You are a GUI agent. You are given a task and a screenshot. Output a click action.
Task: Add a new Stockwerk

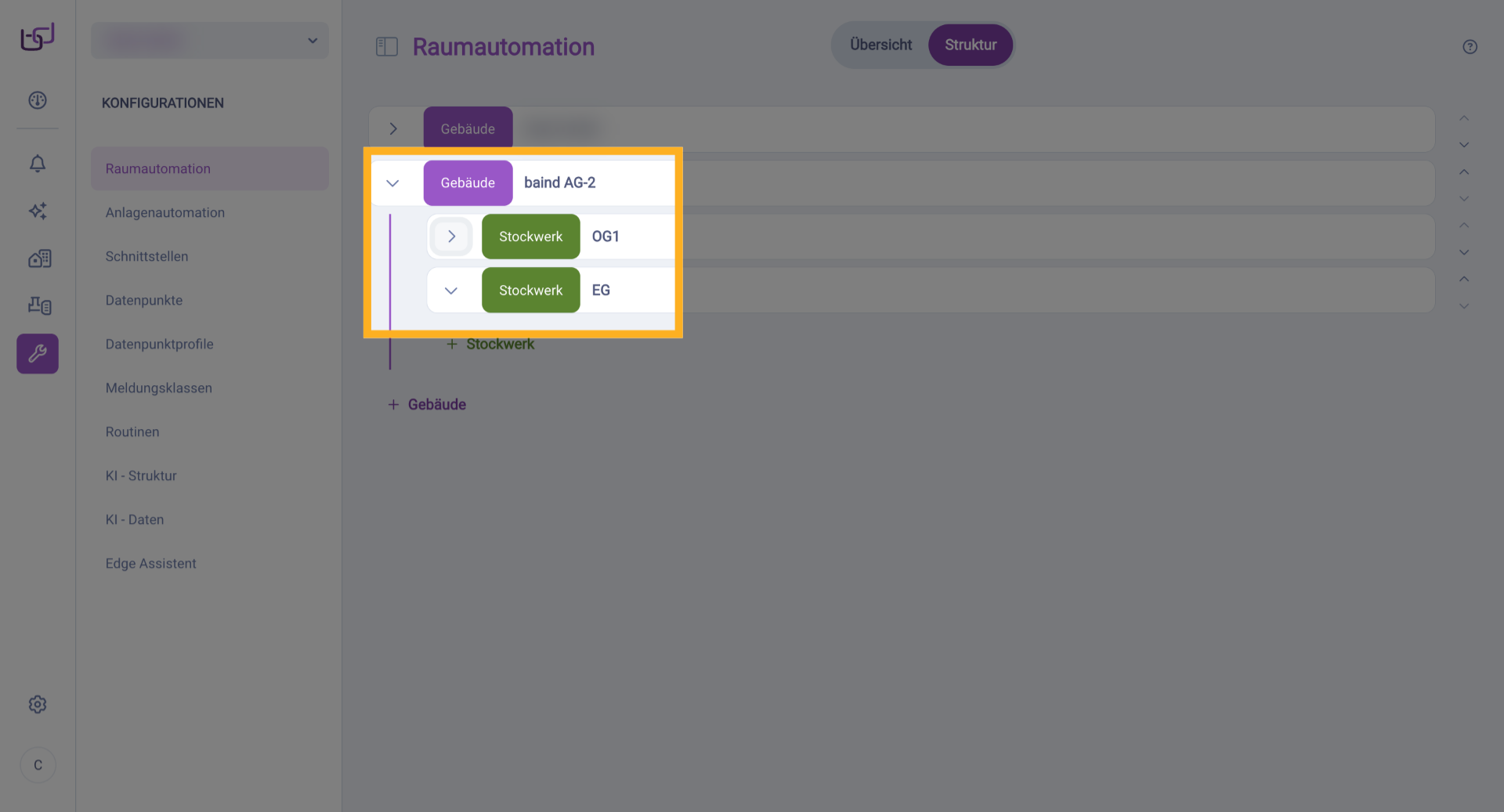point(491,345)
